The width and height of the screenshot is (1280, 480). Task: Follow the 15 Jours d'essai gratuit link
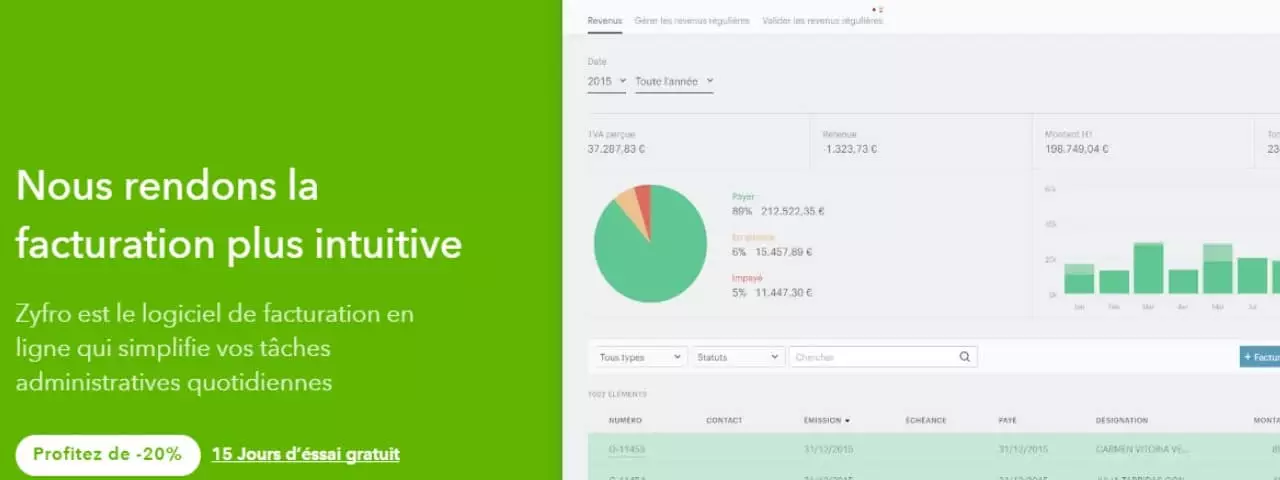tap(306, 454)
